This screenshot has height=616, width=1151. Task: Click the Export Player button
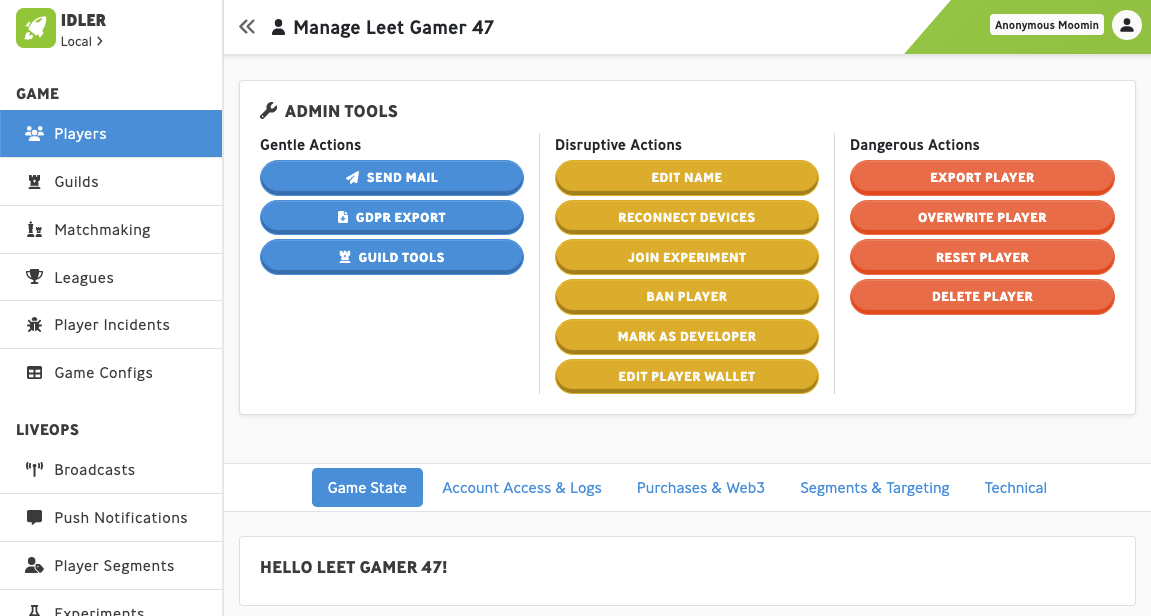[982, 178]
